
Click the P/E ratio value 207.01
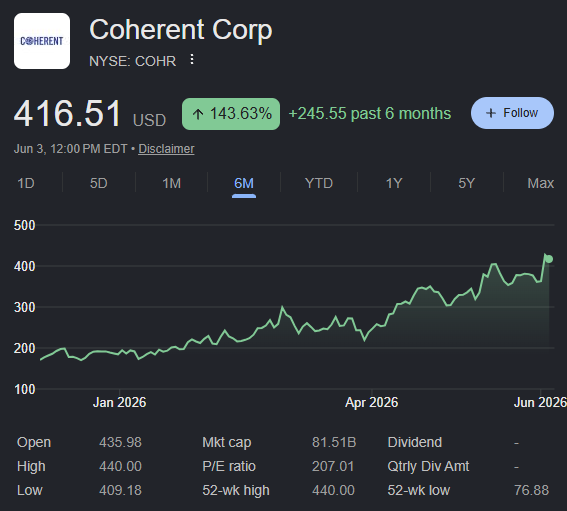click(x=333, y=466)
